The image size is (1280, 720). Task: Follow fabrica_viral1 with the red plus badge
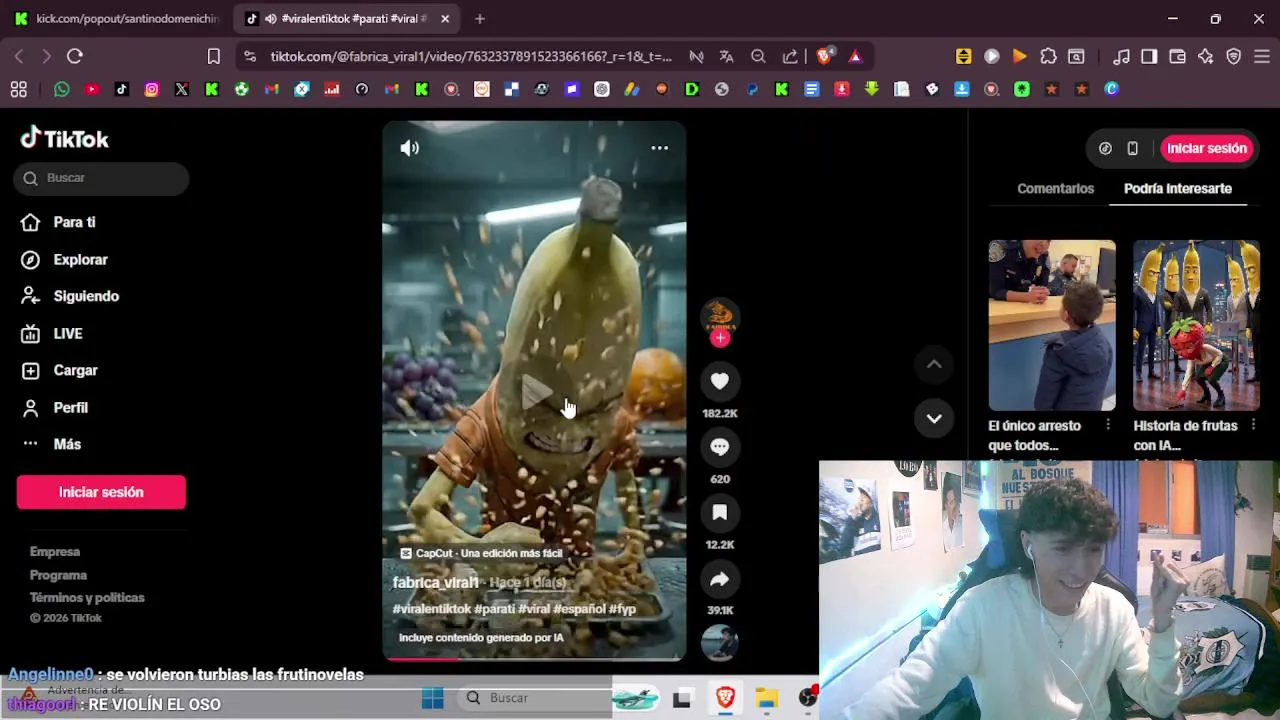tap(720, 338)
